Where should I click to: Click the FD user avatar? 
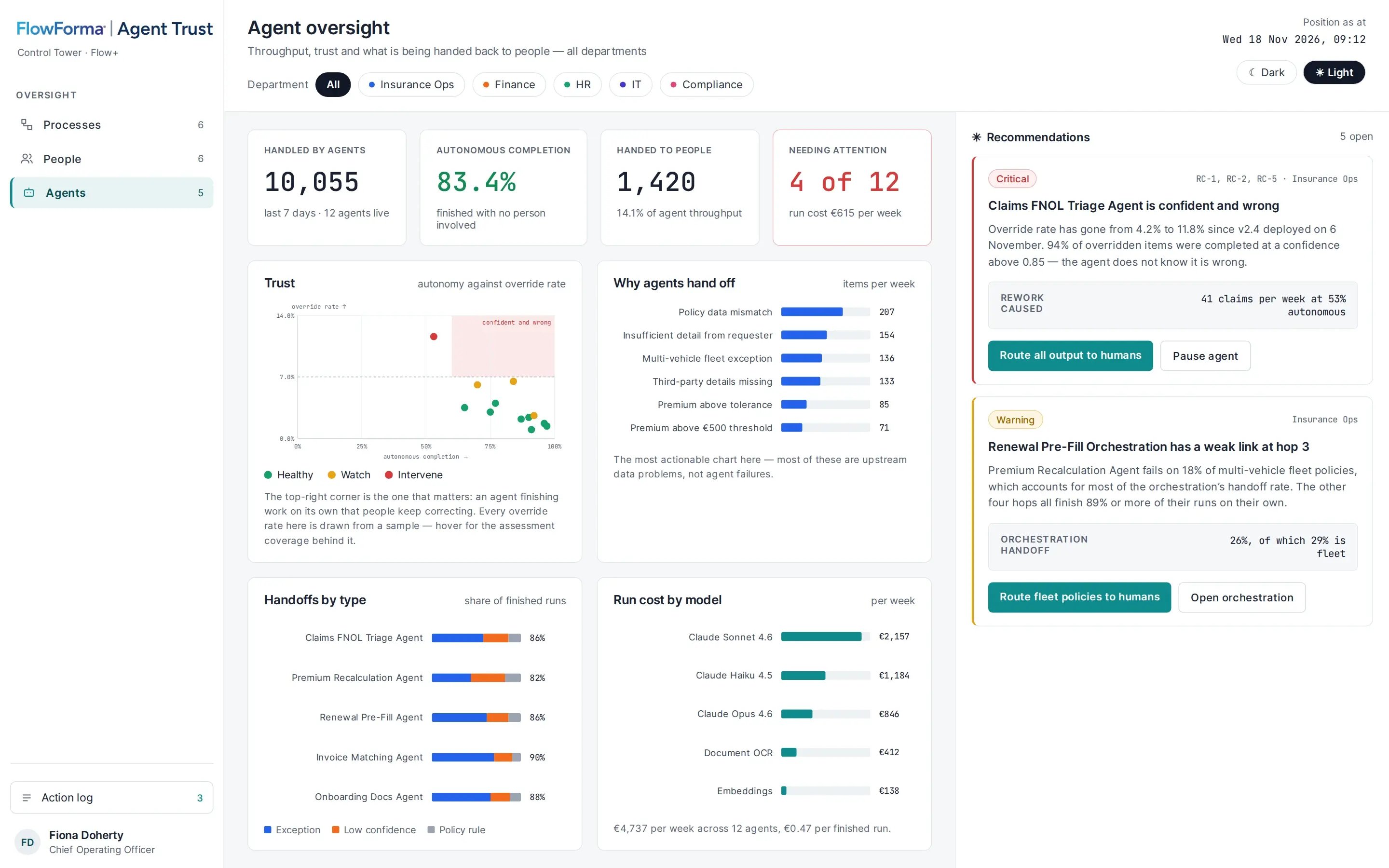pos(27,842)
